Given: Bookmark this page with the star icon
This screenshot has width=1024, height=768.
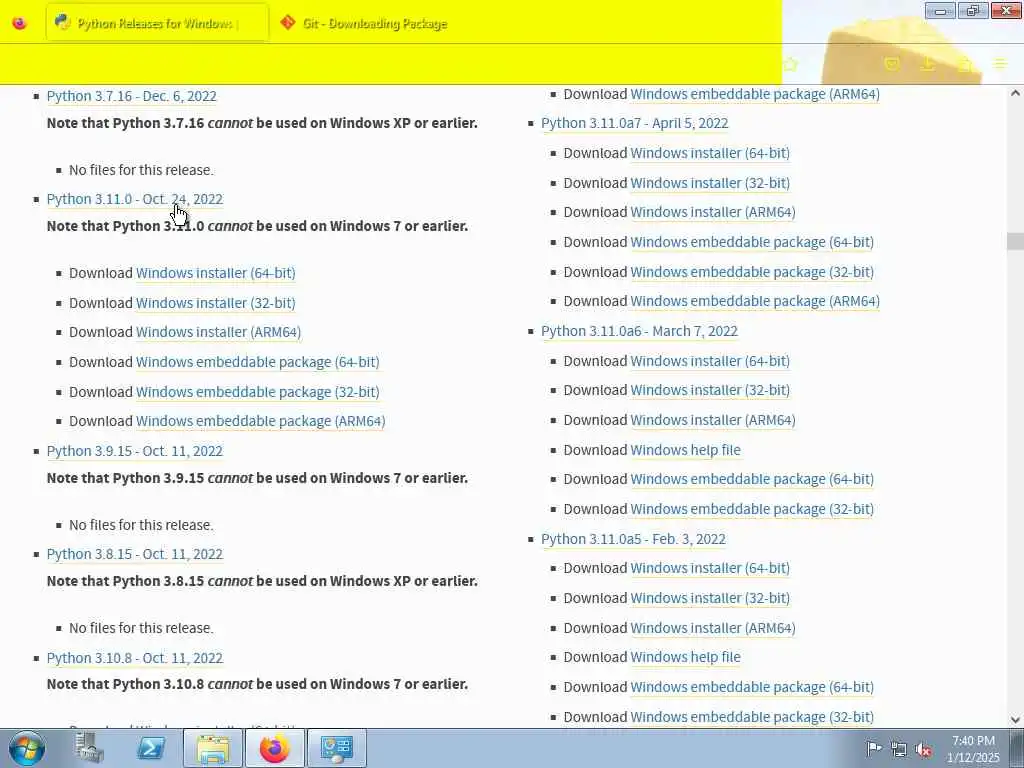Looking at the screenshot, I should click(791, 64).
